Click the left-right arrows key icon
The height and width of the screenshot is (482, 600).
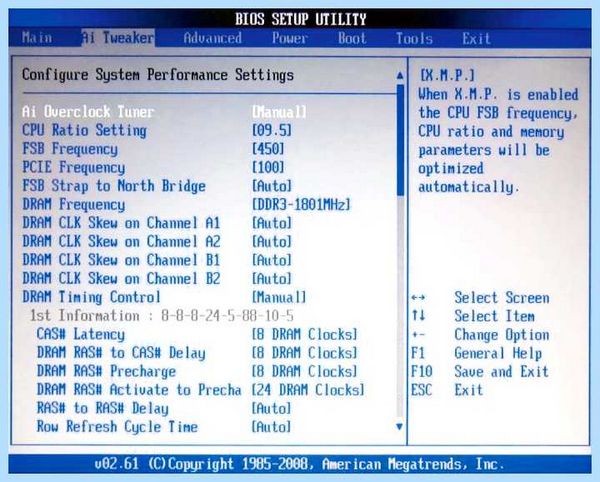(x=418, y=298)
